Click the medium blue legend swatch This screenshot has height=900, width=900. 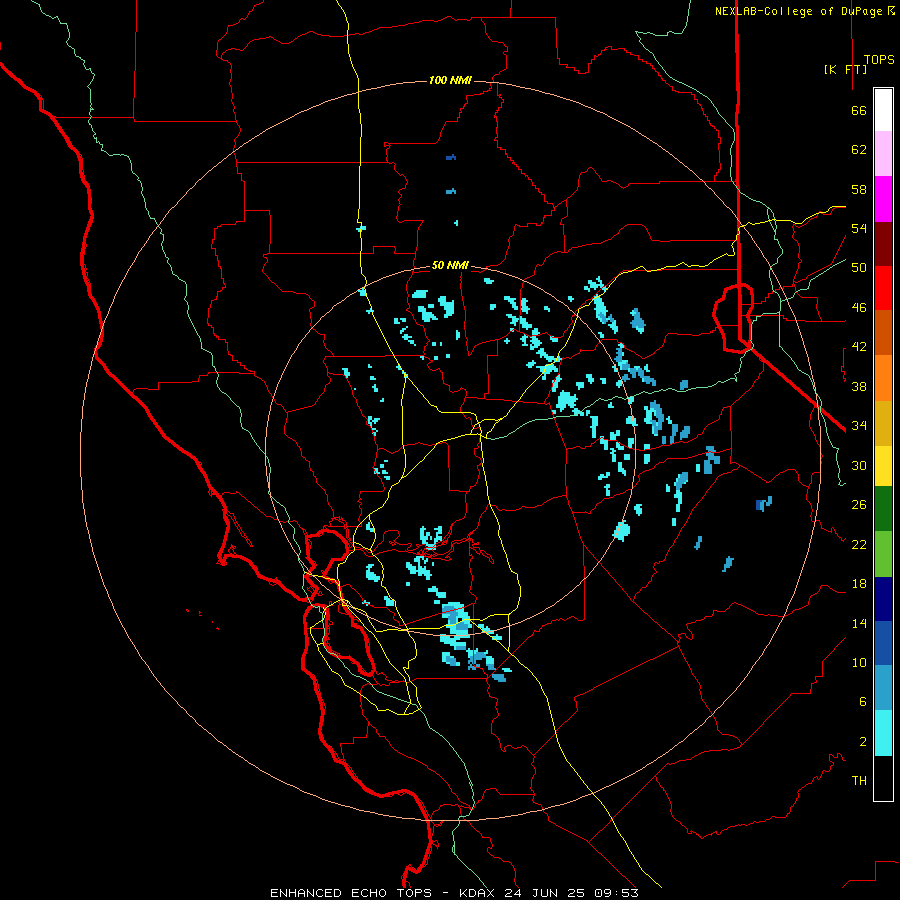[x=883, y=643]
